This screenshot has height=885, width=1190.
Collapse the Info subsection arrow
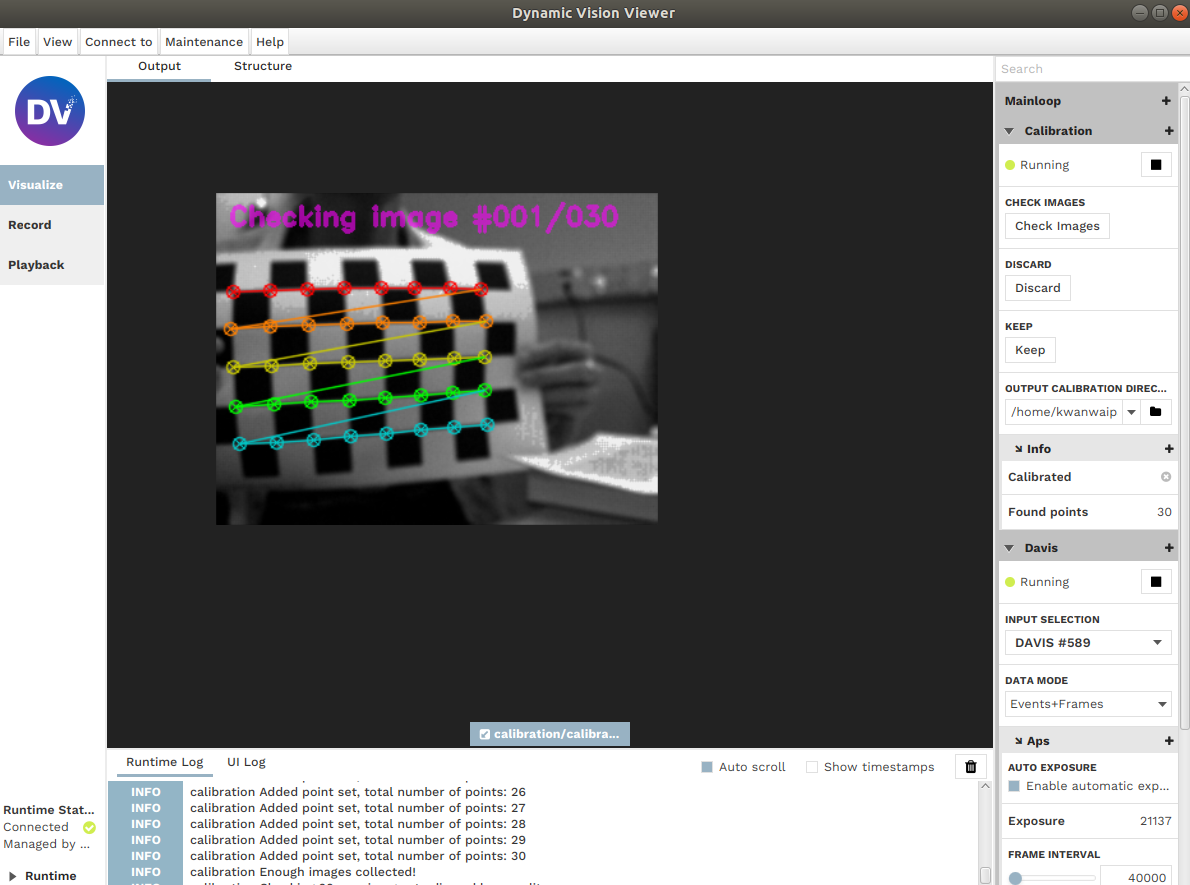tap(1018, 449)
